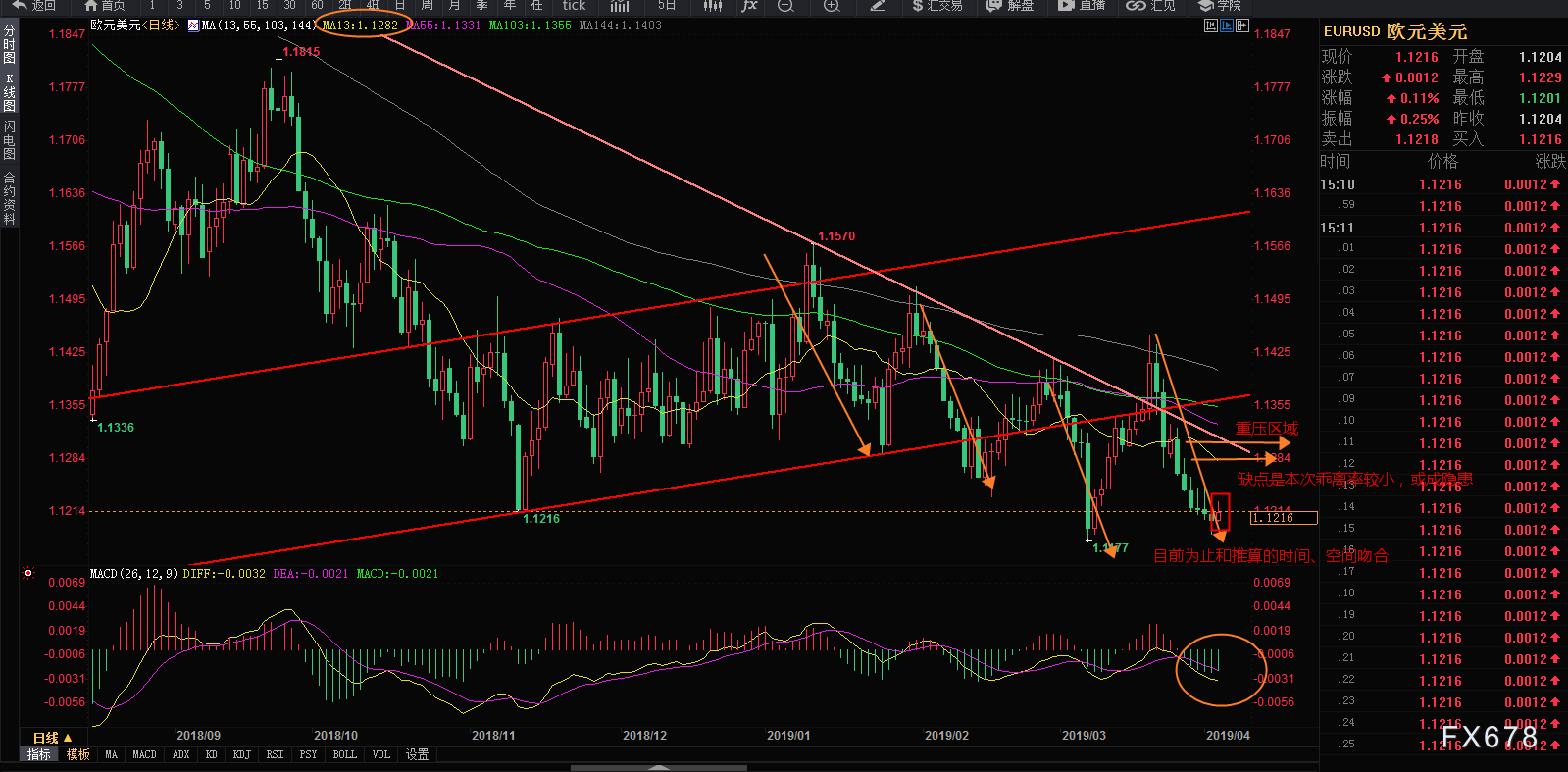Click the MA indicator chart icon
The height and width of the screenshot is (772, 1568).
193,26
